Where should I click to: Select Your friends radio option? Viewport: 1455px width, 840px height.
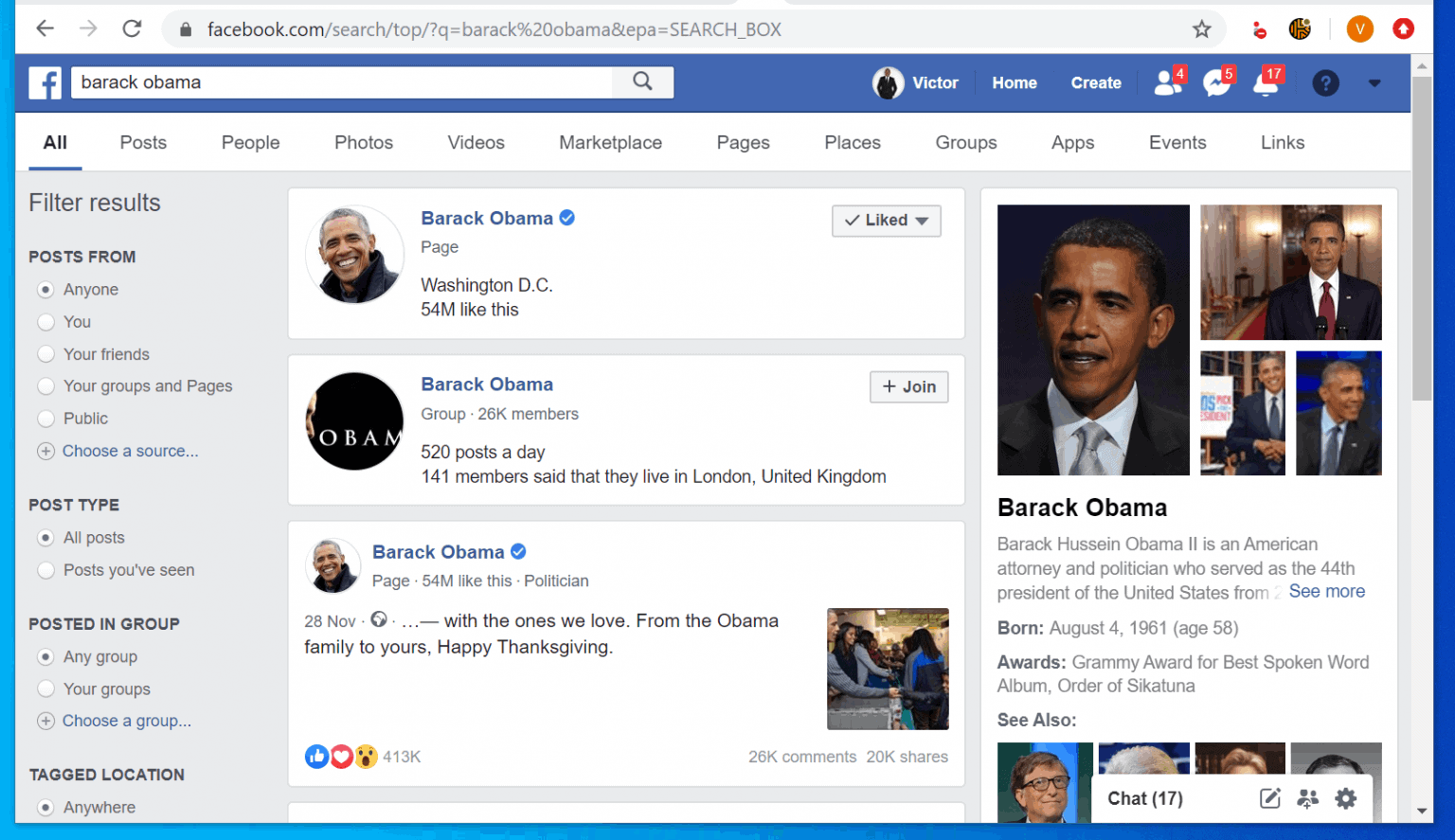coord(45,354)
